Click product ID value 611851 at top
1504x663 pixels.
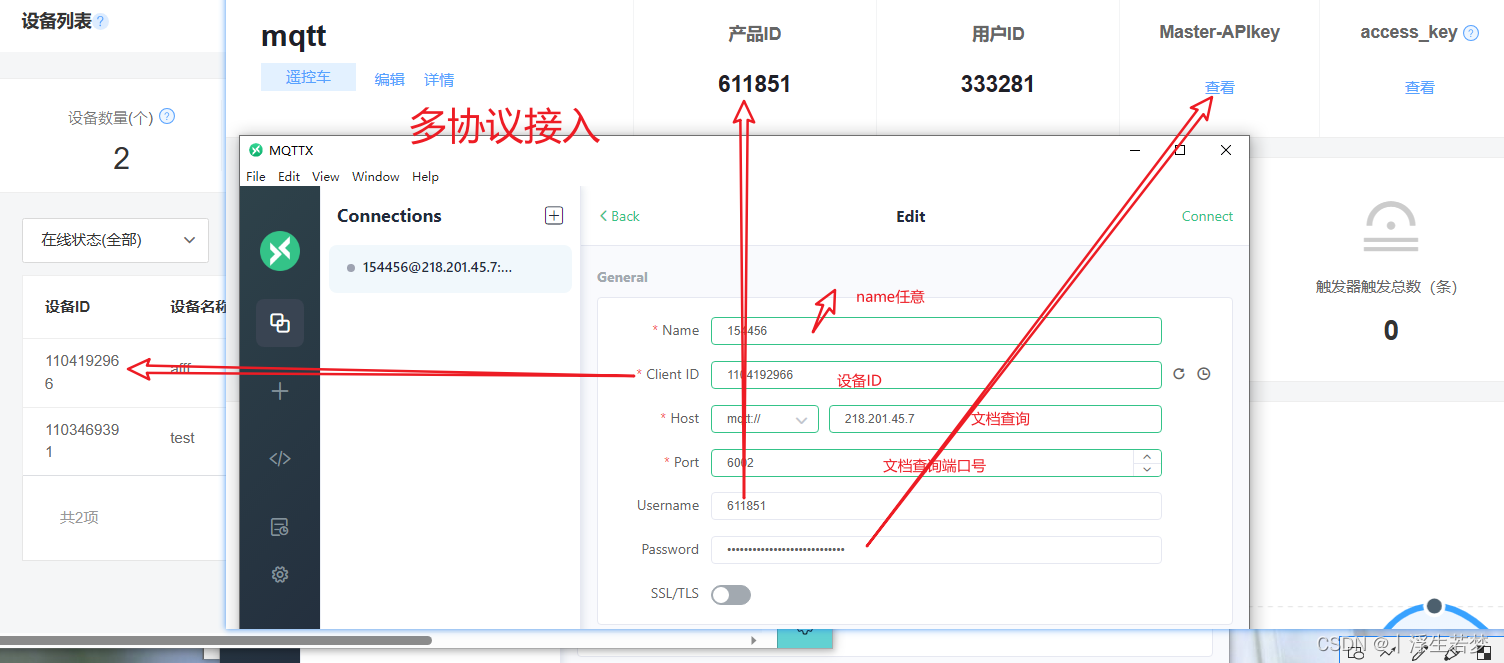pos(754,84)
